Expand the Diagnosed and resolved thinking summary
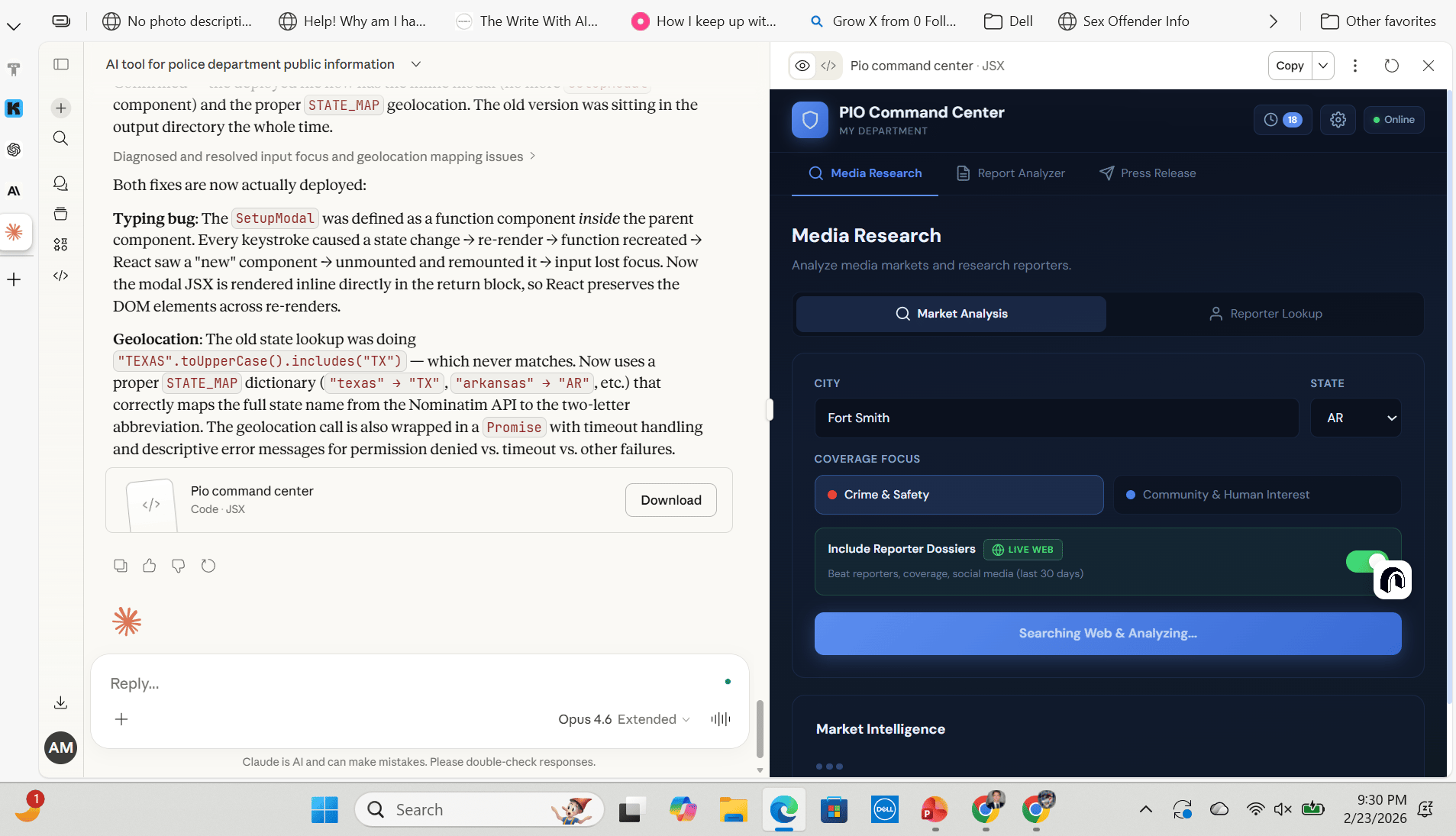Image resolution: width=1456 pixels, height=836 pixels. pyautogui.click(x=324, y=157)
